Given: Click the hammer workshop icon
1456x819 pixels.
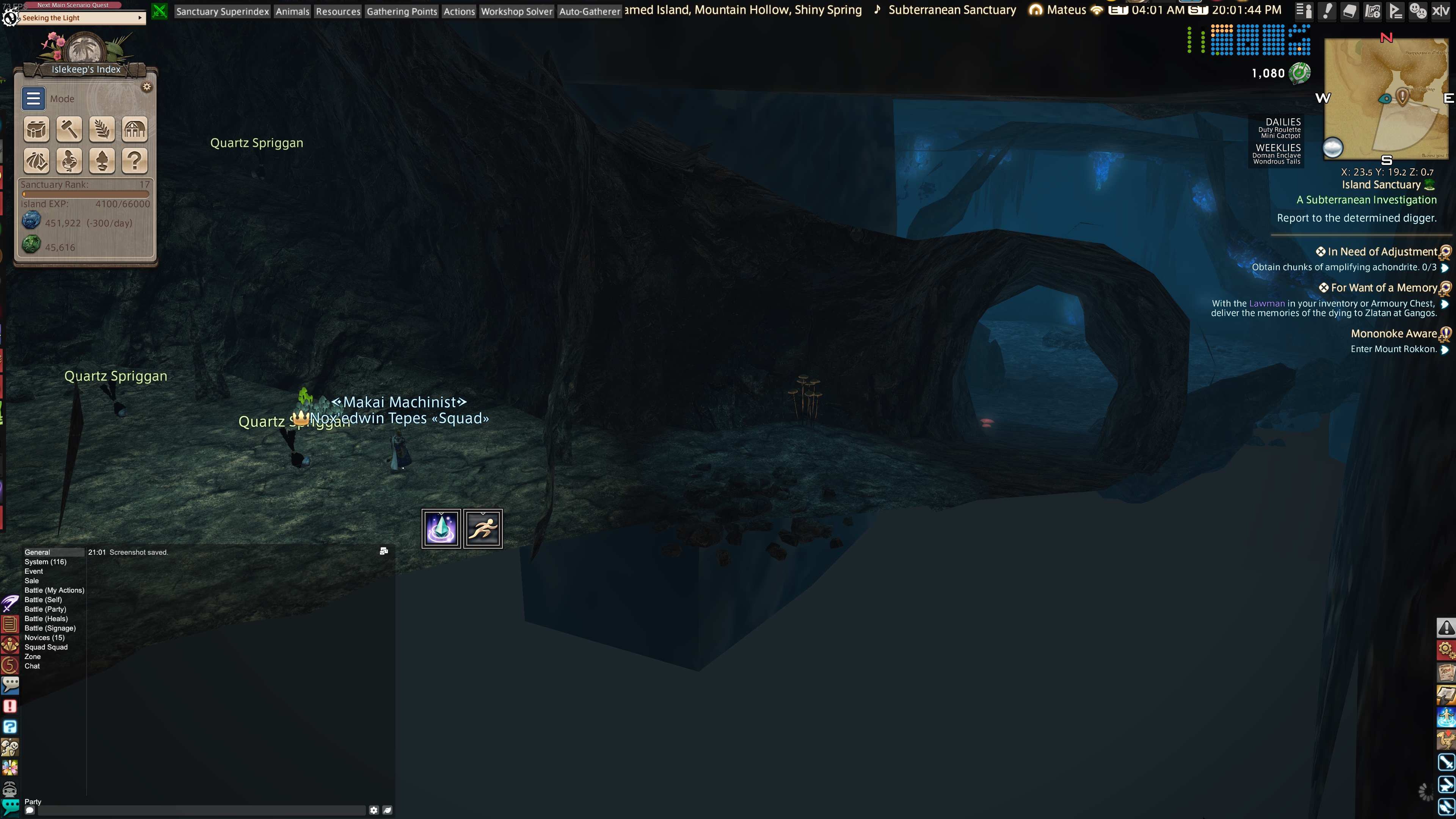Looking at the screenshot, I should [x=69, y=129].
